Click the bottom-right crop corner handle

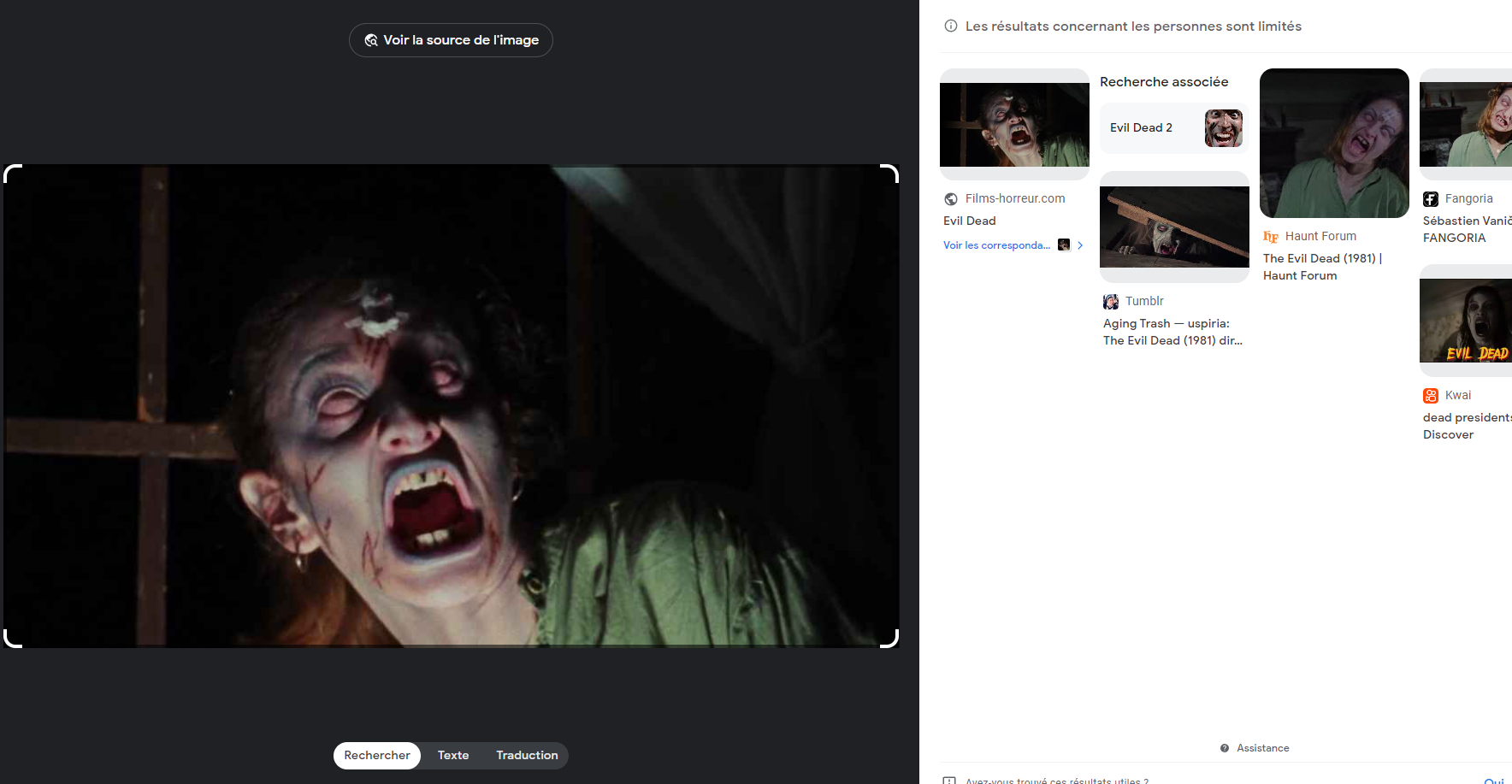(x=889, y=638)
